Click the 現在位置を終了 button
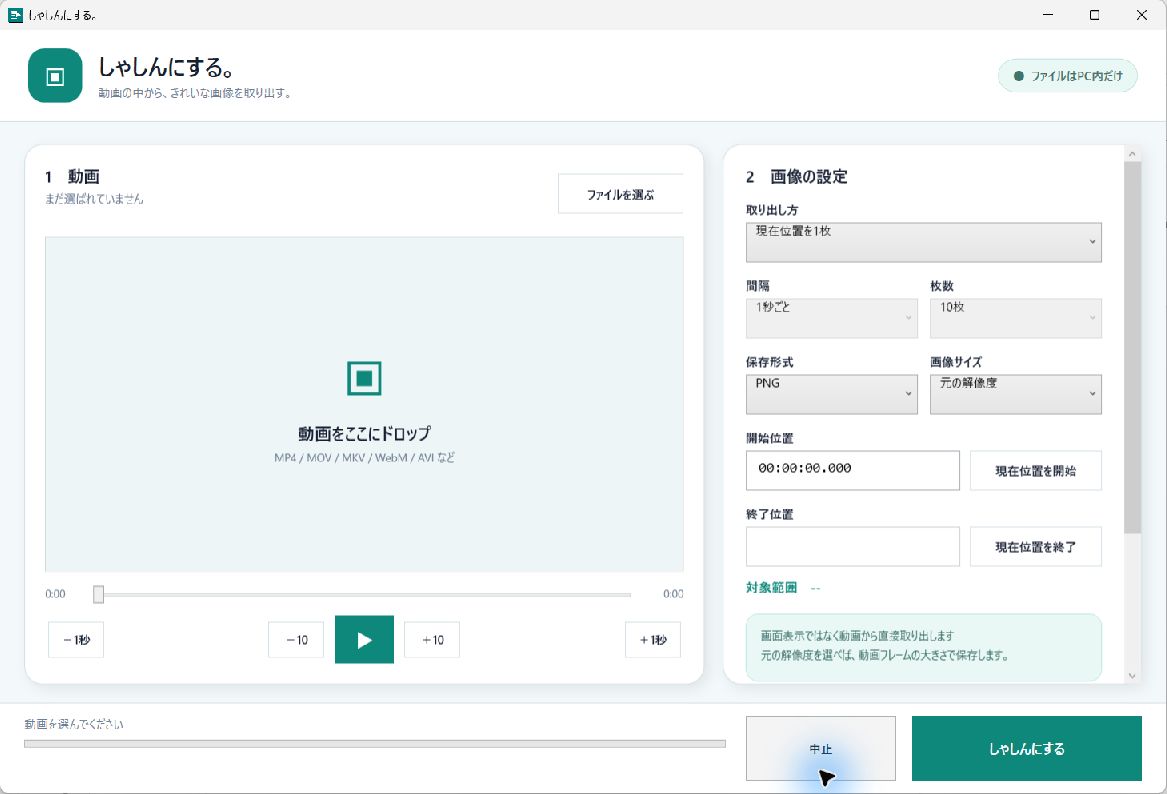 click(1035, 546)
